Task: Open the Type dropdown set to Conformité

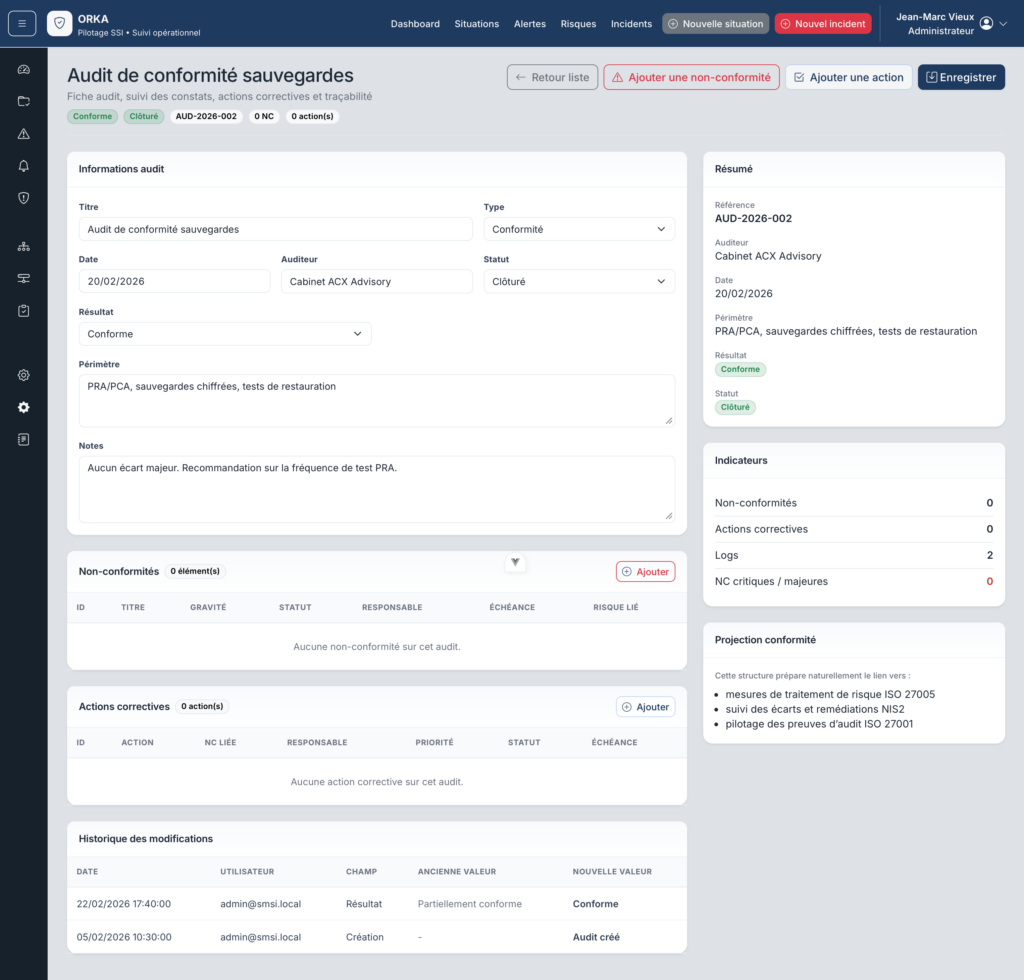Action: coord(579,229)
